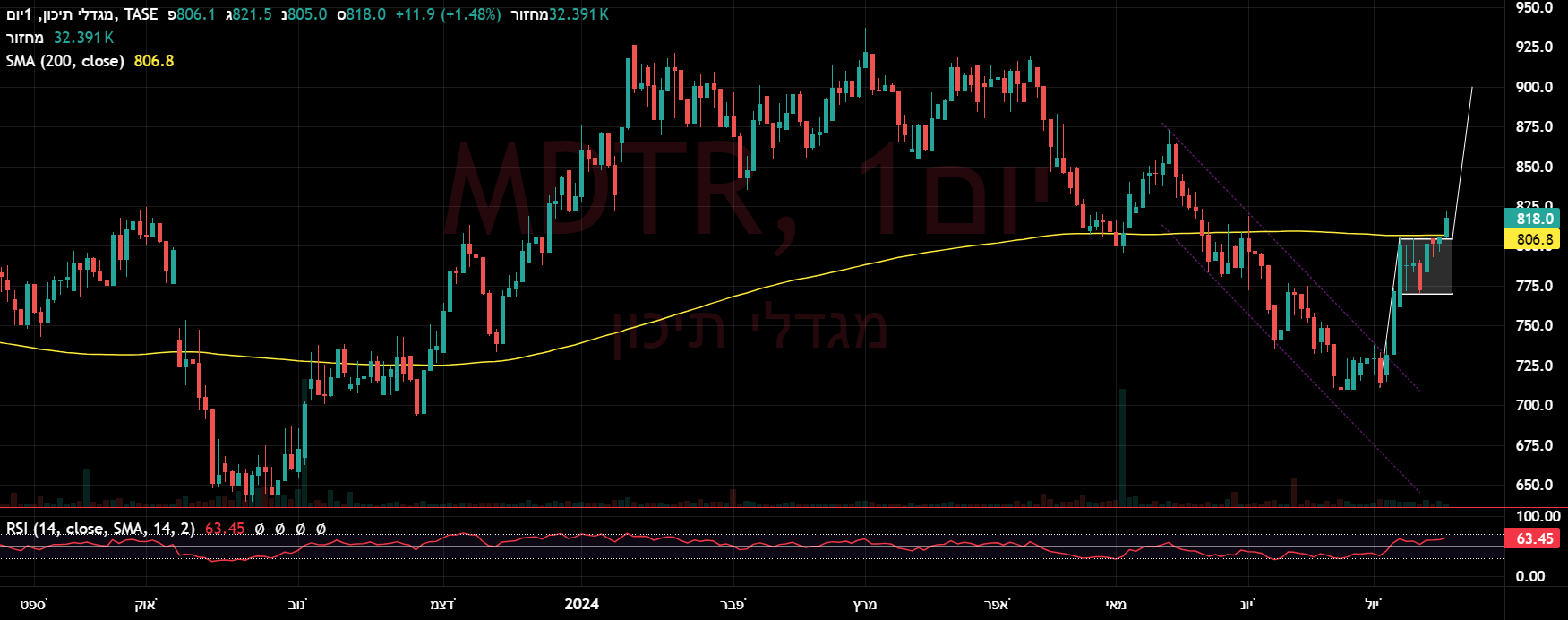The height and width of the screenshot is (620, 1568).
Task: Click the high price value 821.5
Action: 252,14
